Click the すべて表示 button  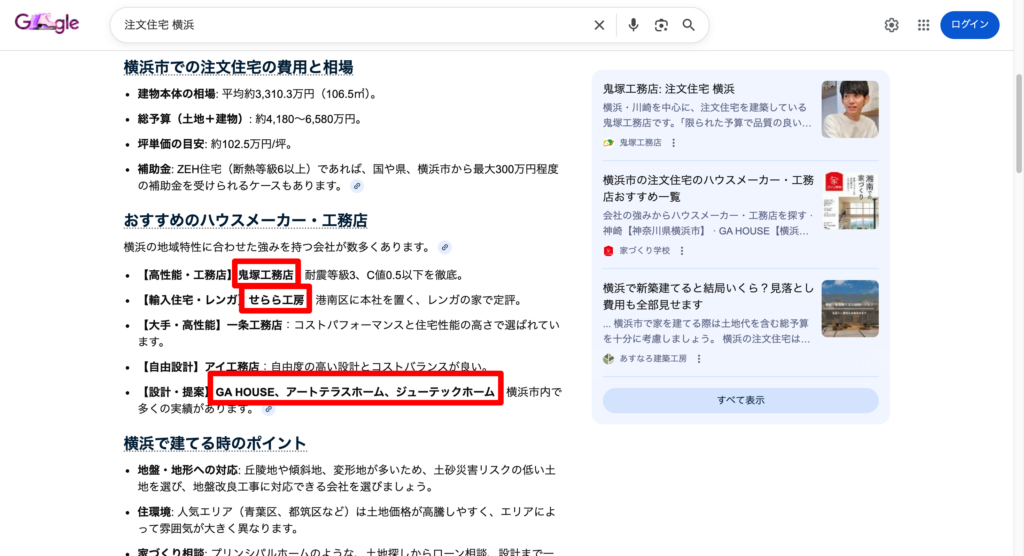[741, 401]
